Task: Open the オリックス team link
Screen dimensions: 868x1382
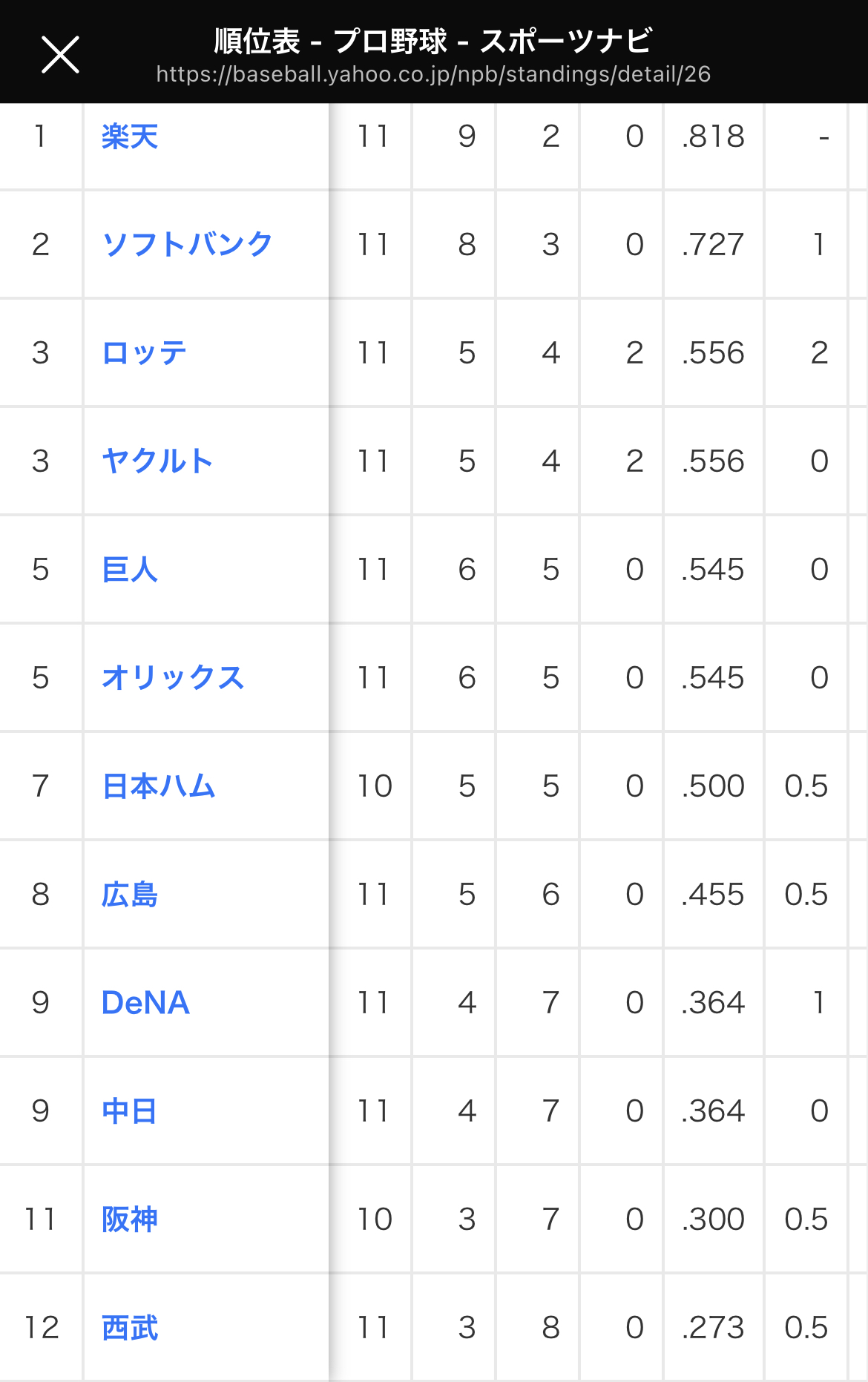Action: 173,677
